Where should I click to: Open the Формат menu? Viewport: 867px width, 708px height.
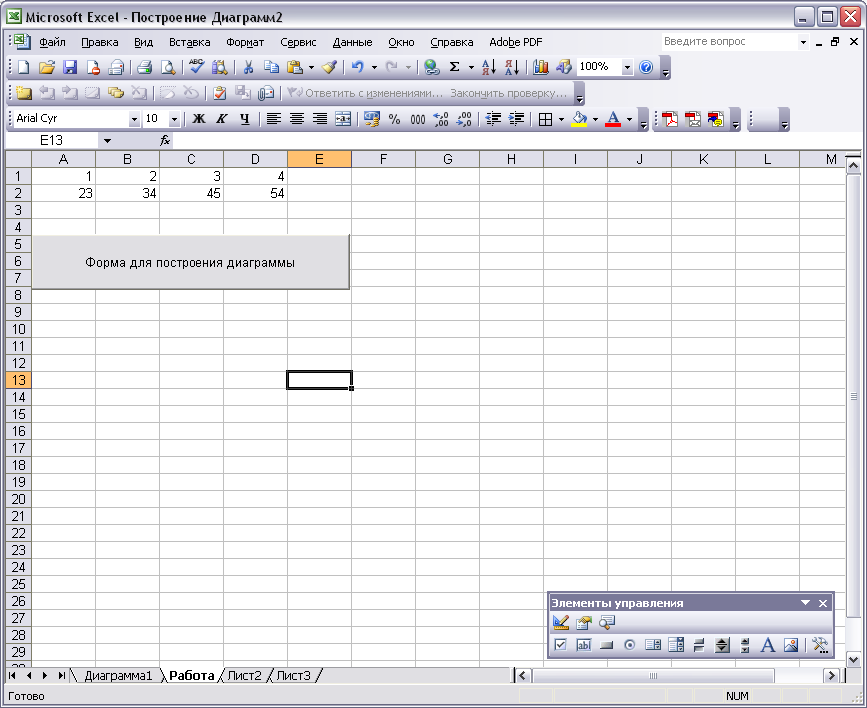pos(245,42)
